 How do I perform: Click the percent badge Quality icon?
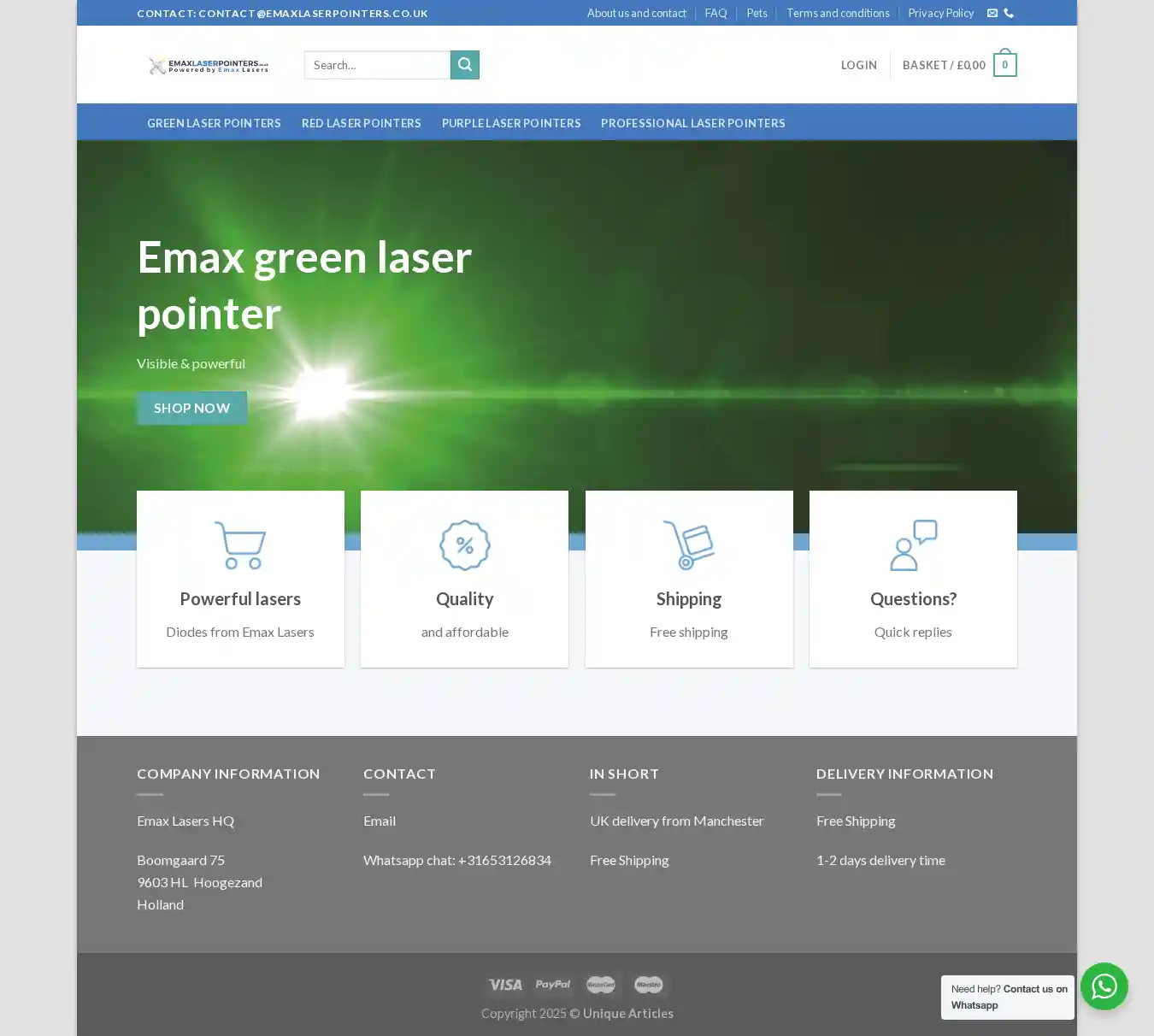tap(464, 544)
